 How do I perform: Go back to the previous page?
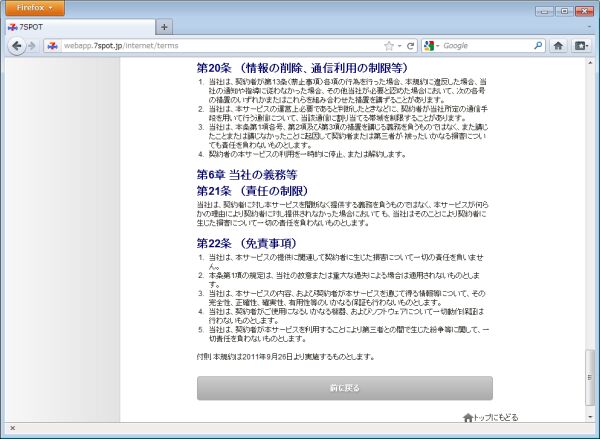pyautogui.click(x=16, y=46)
